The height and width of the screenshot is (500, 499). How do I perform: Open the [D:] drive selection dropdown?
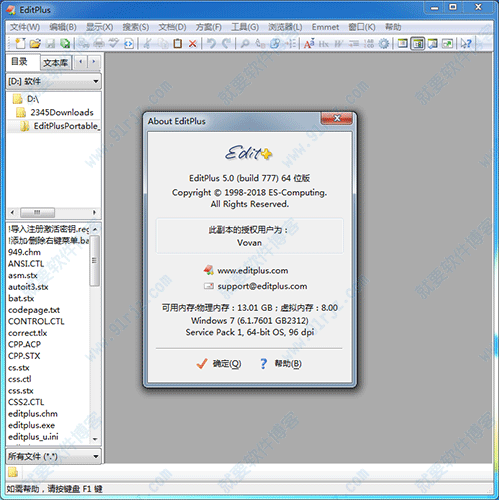(54, 81)
